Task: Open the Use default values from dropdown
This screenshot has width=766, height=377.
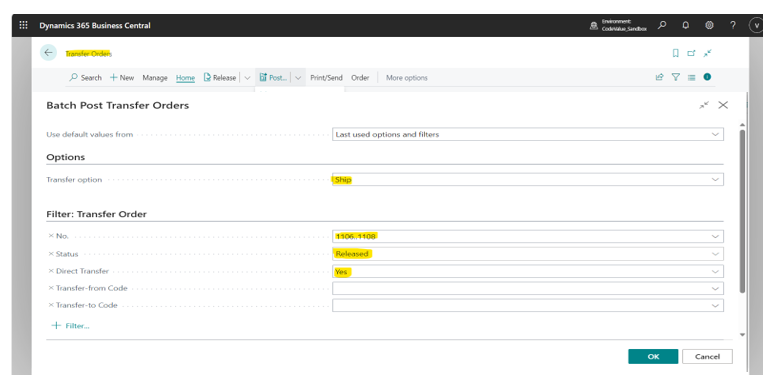Action: [x=528, y=134]
